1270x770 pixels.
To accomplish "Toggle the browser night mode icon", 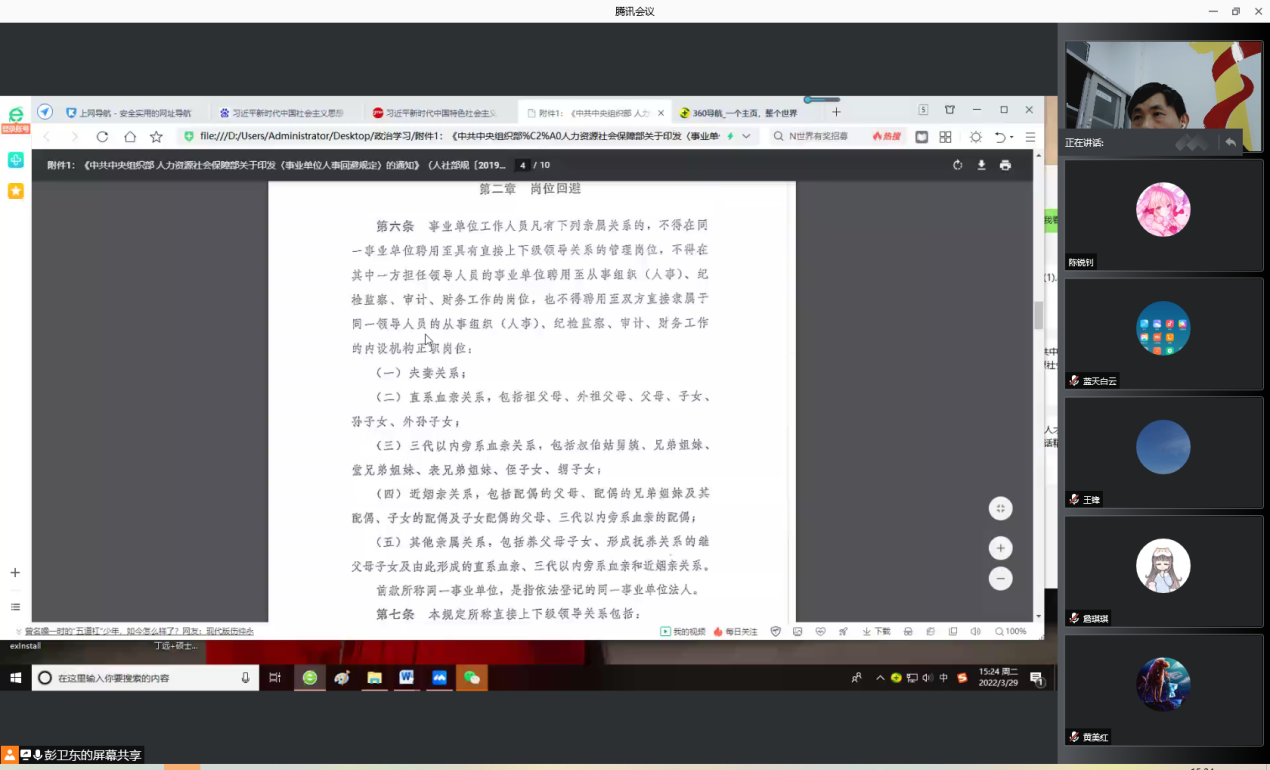I will click(x=976, y=136).
